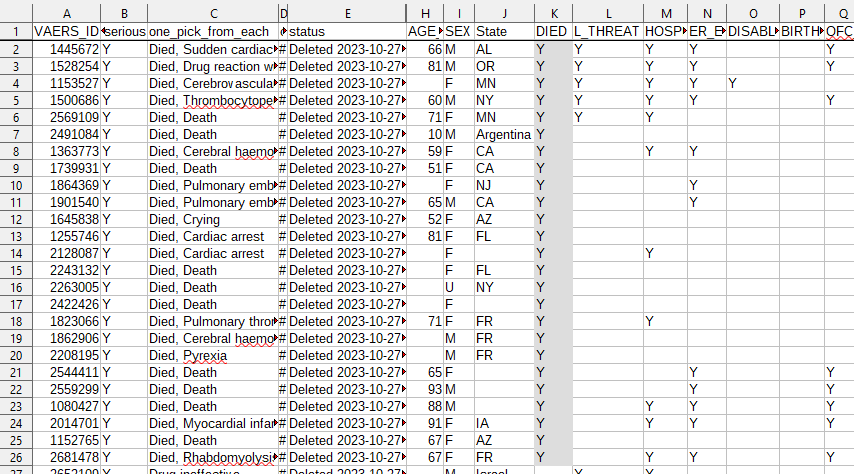
Task: Select column J header
Action: point(504,14)
